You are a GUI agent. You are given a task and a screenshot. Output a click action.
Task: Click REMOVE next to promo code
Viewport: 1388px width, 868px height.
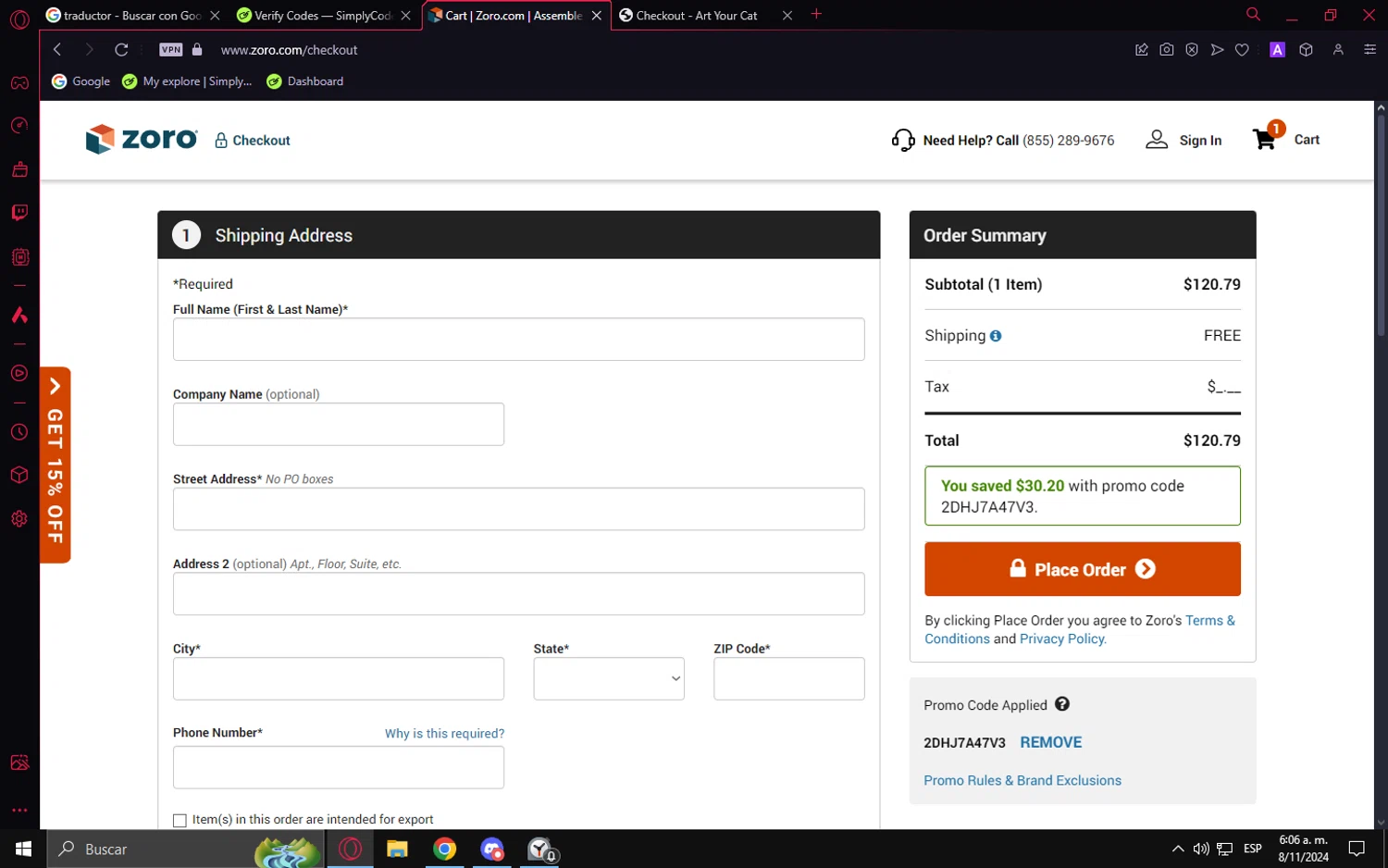pyautogui.click(x=1050, y=742)
